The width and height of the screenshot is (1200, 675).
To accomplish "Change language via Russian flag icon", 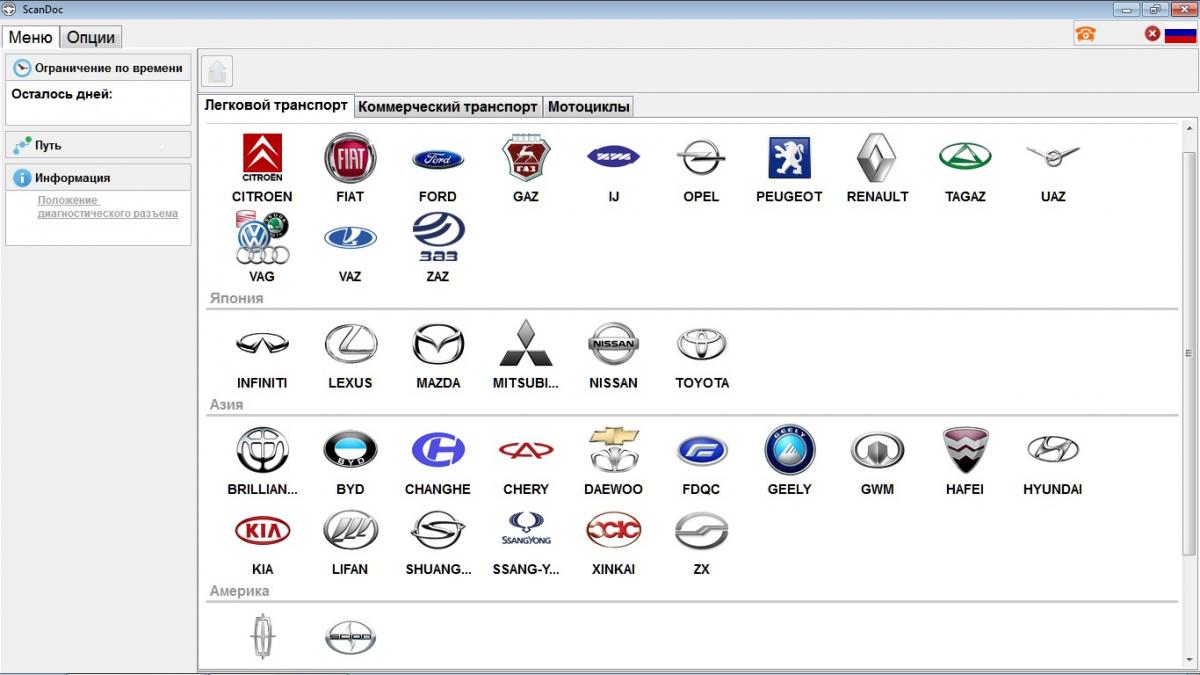I will (x=1180, y=34).
